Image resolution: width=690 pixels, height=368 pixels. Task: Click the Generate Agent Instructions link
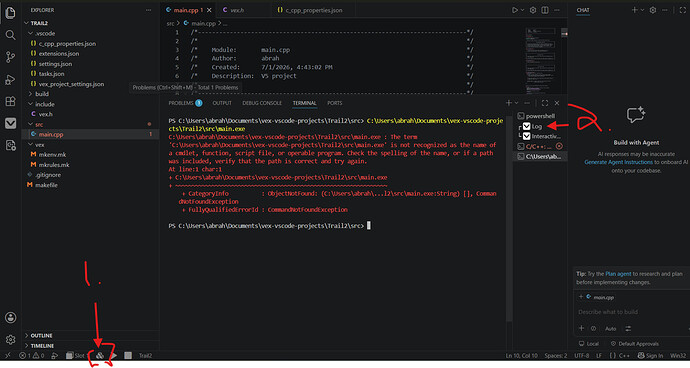pos(618,162)
